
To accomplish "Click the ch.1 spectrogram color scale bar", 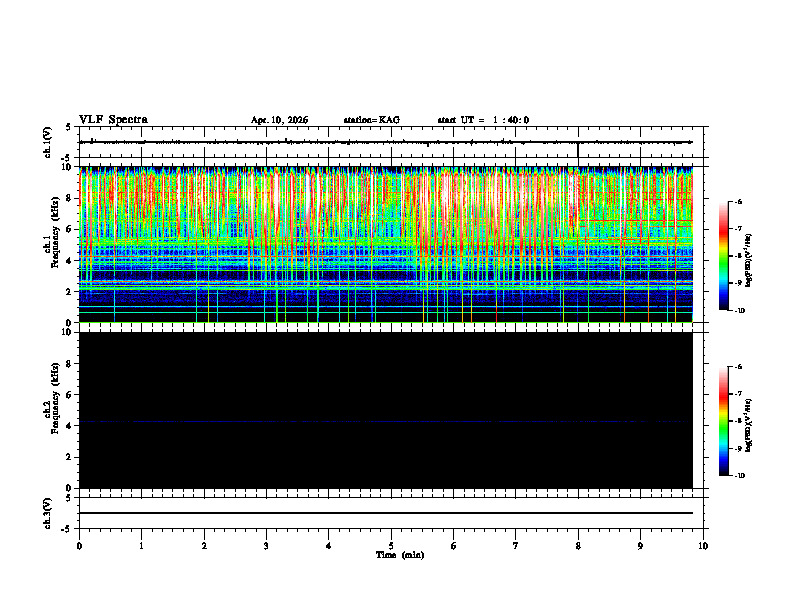I will coord(723,256).
